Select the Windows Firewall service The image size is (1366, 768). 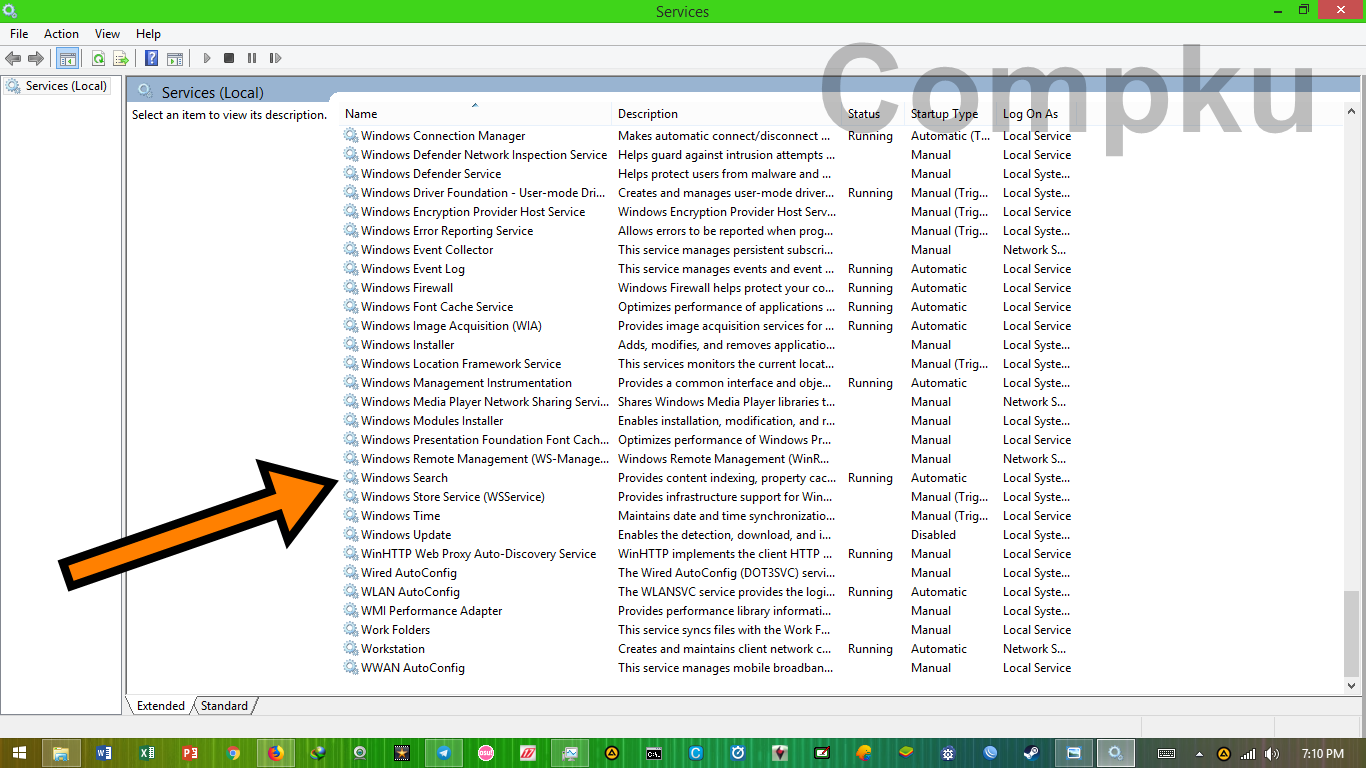(x=407, y=288)
